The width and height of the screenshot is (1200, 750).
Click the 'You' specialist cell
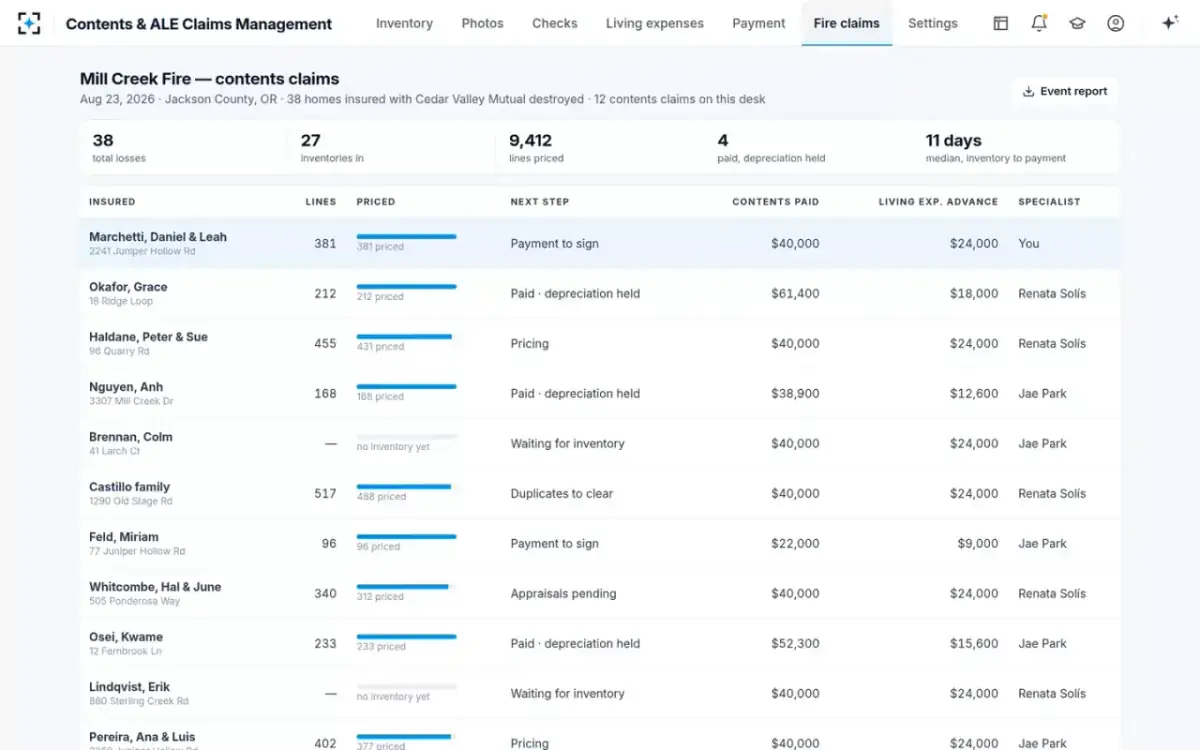[1029, 244]
